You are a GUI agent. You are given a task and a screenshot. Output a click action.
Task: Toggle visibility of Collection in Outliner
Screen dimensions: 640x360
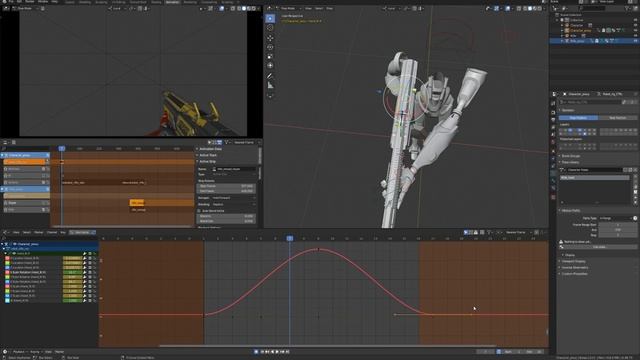pos(635,20)
